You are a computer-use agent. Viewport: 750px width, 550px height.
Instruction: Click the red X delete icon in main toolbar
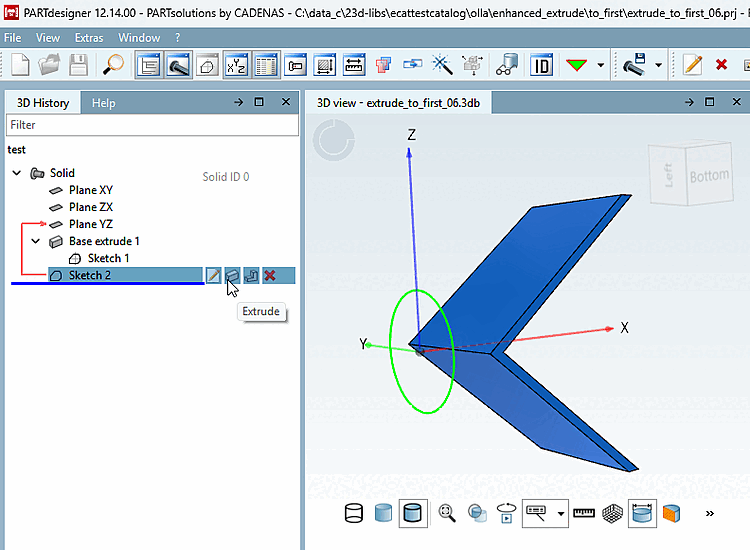(x=721, y=64)
